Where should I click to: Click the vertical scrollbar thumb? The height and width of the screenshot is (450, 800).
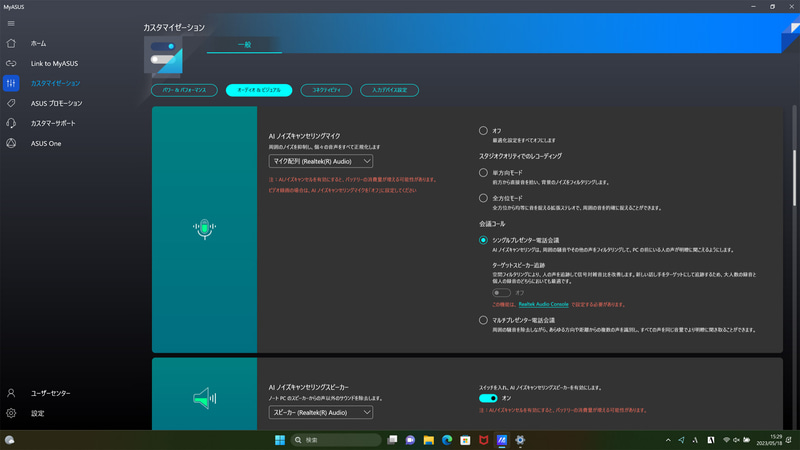[794, 178]
